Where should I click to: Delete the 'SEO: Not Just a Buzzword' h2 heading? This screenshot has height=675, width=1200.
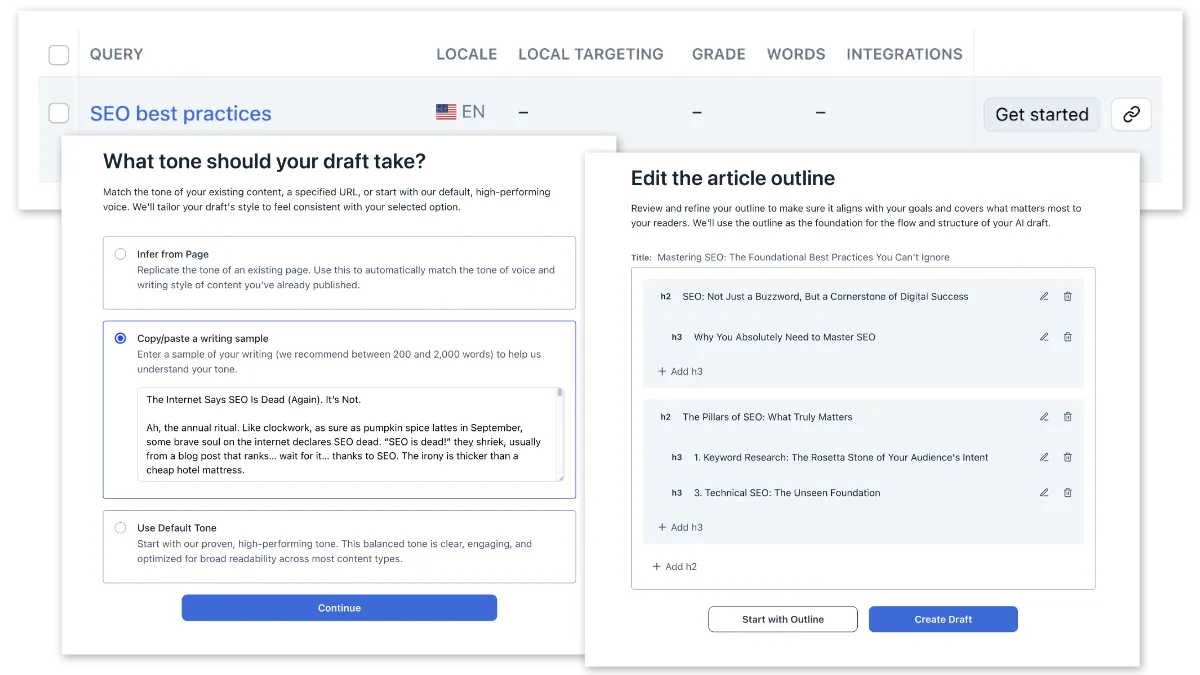[1067, 296]
